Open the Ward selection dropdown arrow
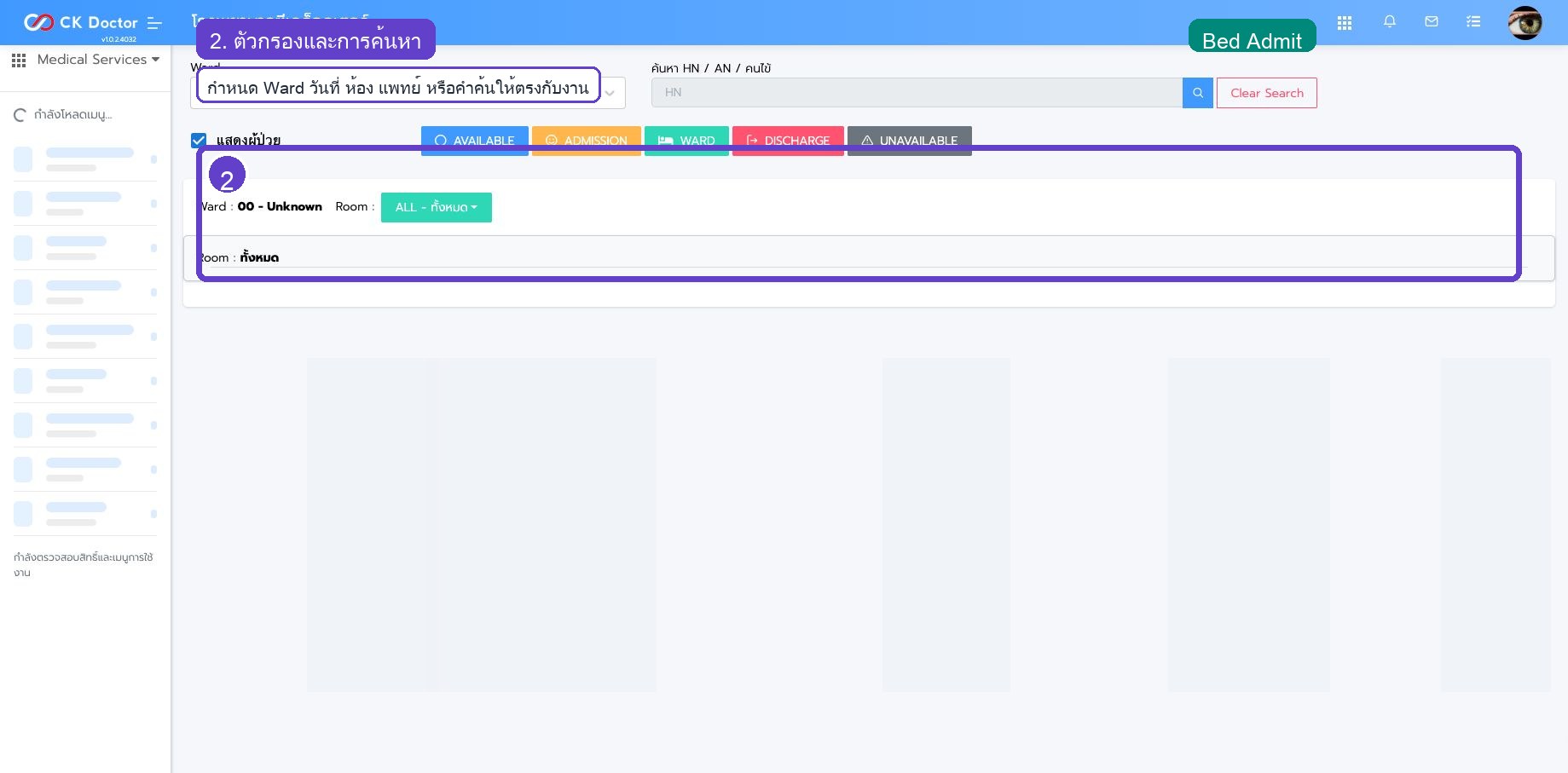The width and height of the screenshot is (1568, 773). coord(610,94)
